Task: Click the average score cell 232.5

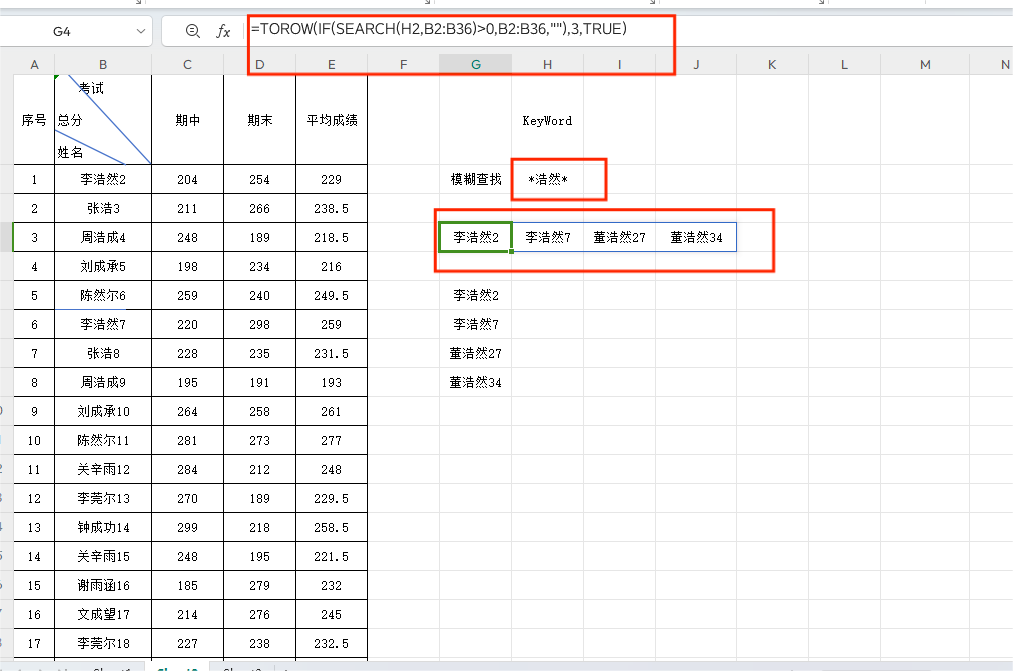Action: pyautogui.click(x=331, y=644)
